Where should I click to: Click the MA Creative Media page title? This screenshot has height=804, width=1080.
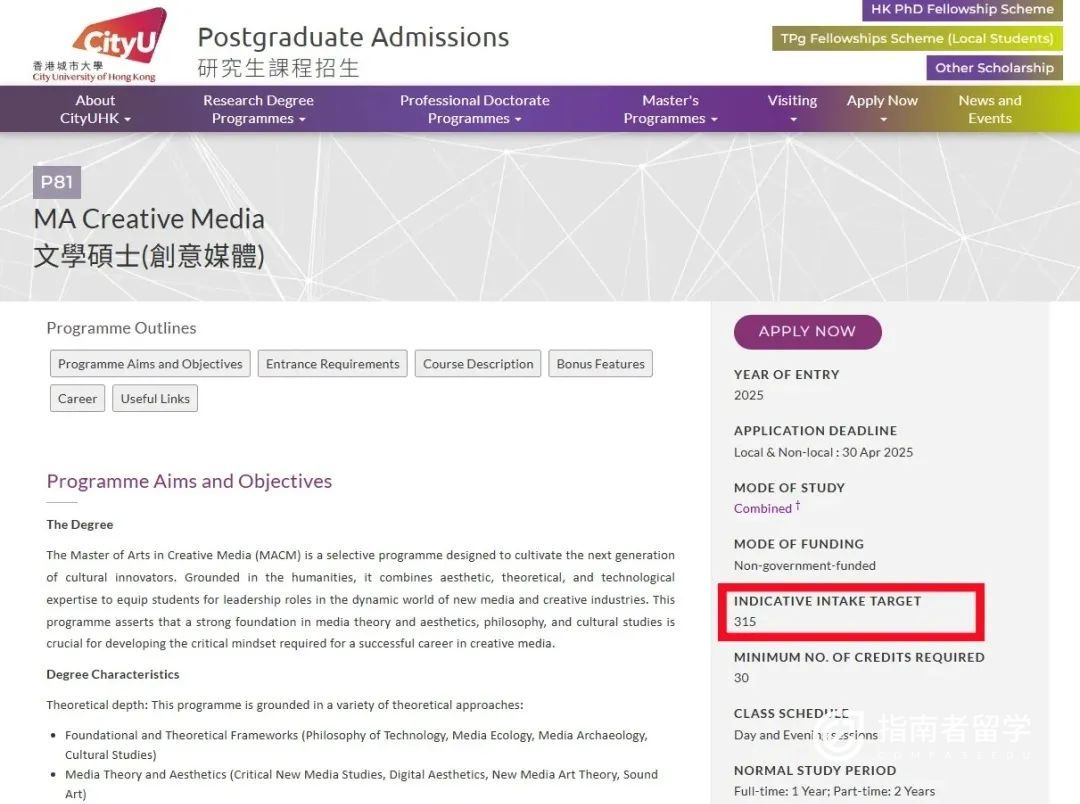coord(149,219)
